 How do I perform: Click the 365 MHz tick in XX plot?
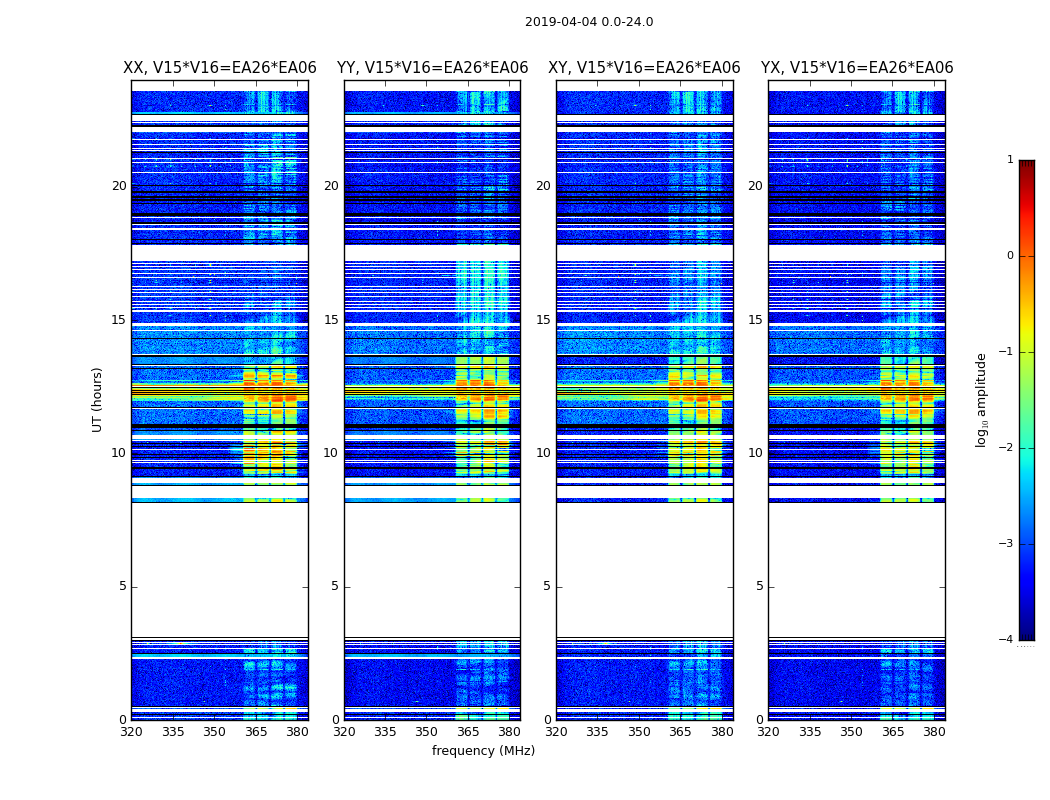[x=256, y=732]
